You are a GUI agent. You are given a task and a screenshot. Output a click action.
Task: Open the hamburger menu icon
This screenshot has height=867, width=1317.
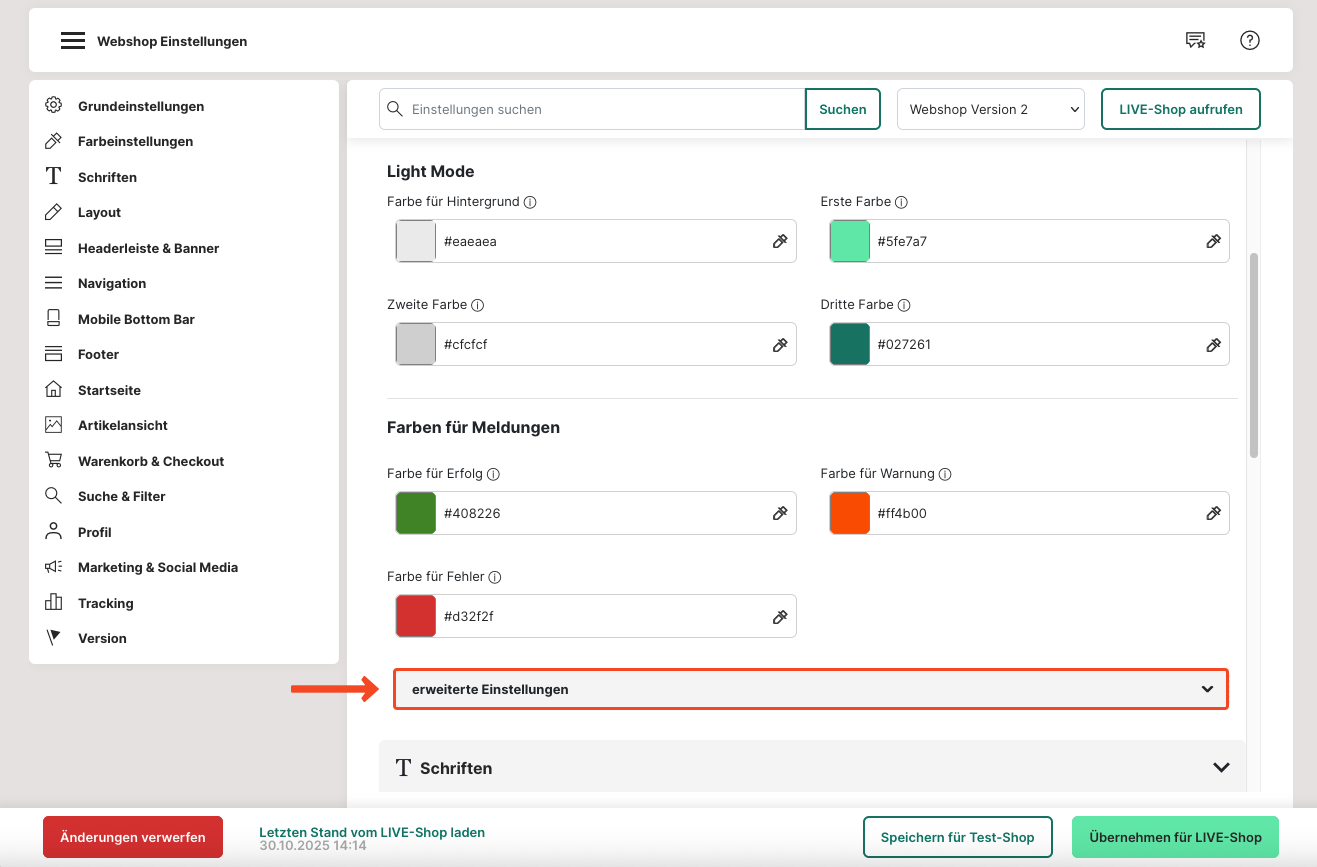[x=72, y=41]
